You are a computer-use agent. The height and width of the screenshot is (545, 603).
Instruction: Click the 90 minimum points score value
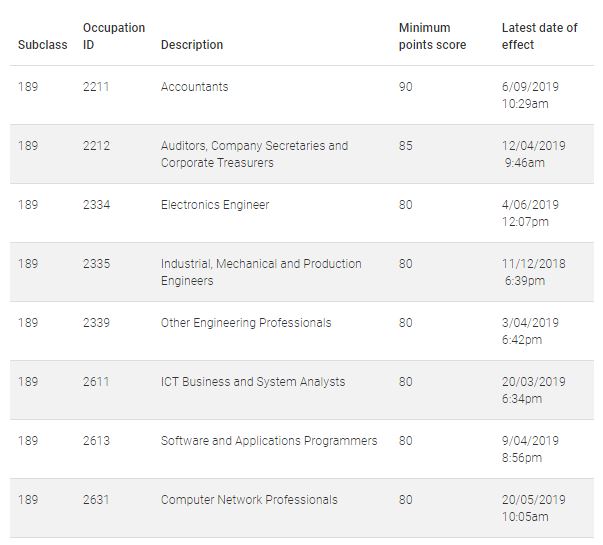coord(405,87)
